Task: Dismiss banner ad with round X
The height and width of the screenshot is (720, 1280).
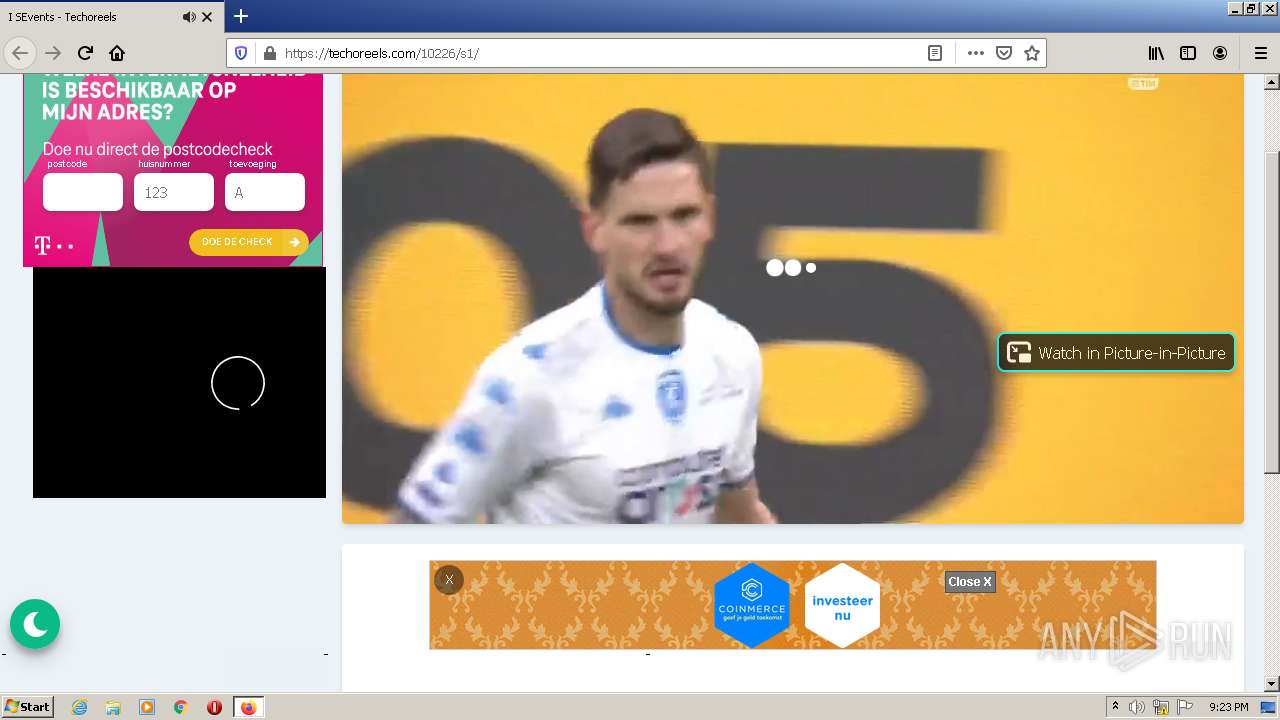Action: [449, 580]
